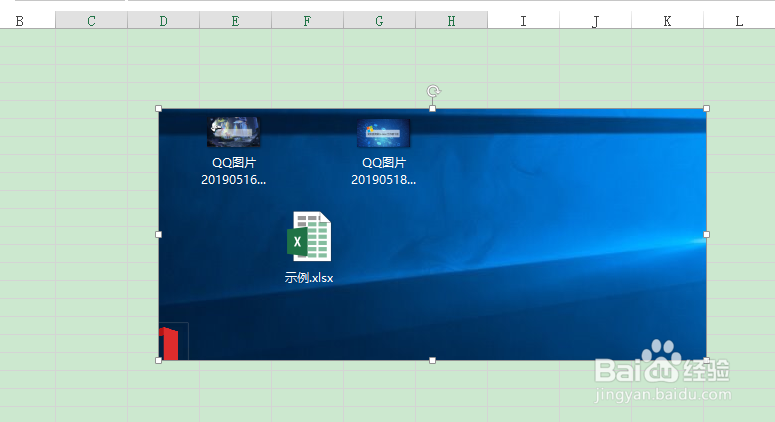Select column E header

235,21
